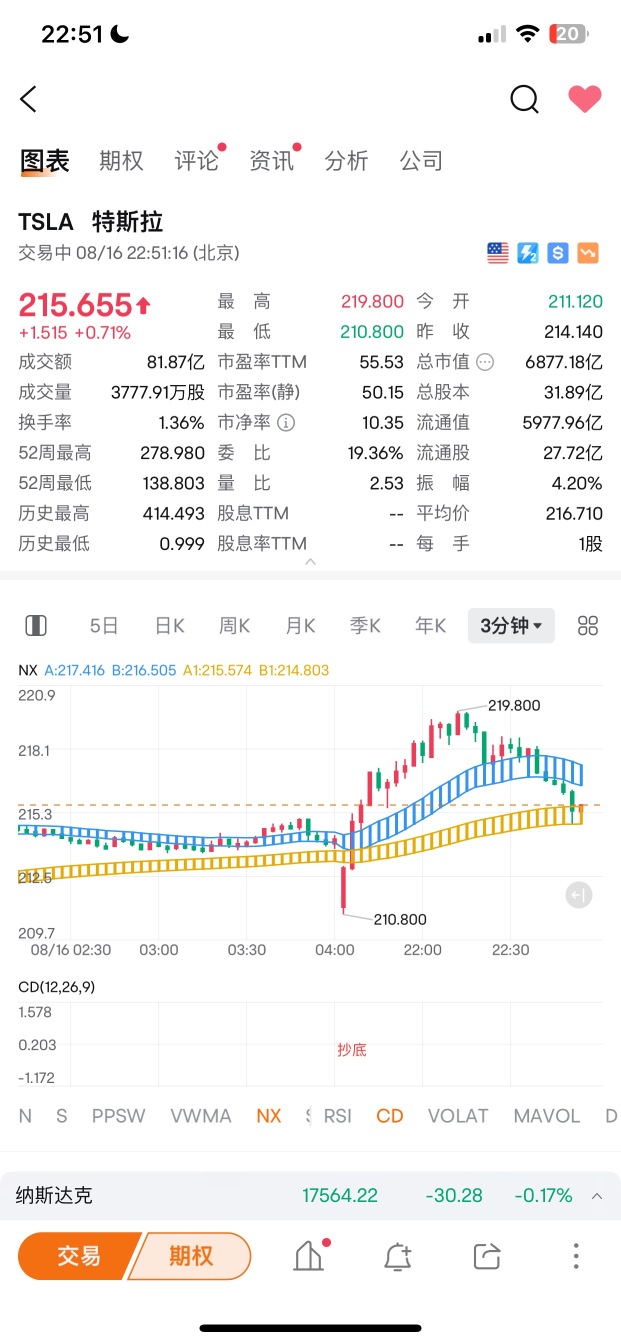Open the price alert bell icon
The width and height of the screenshot is (621, 1344).
(x=398, y=1256)
